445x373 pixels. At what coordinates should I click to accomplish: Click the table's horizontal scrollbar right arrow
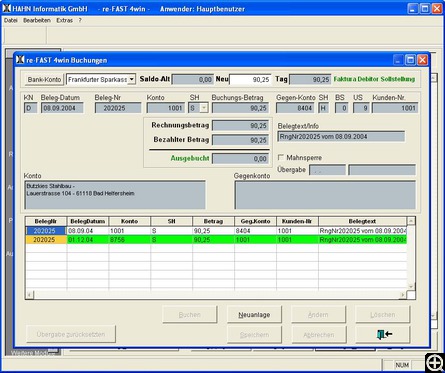[403, 295]
